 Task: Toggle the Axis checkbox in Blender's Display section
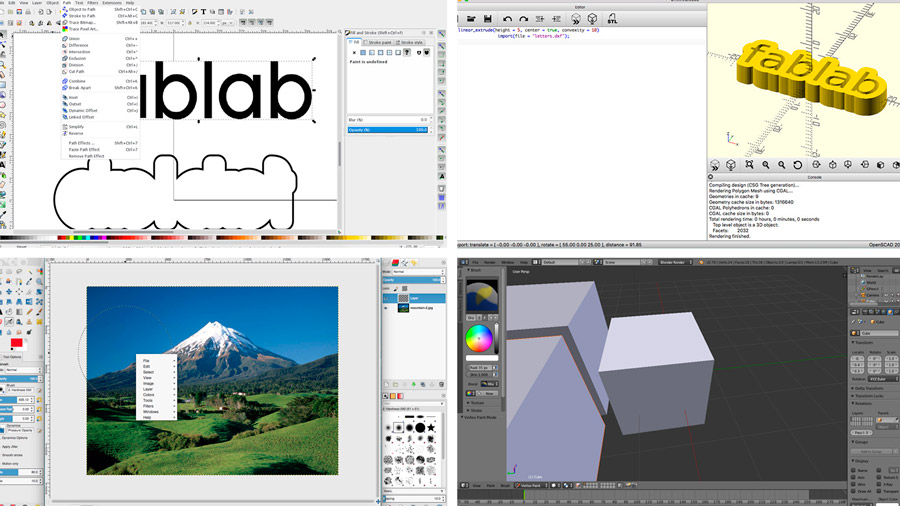point(853,477)
